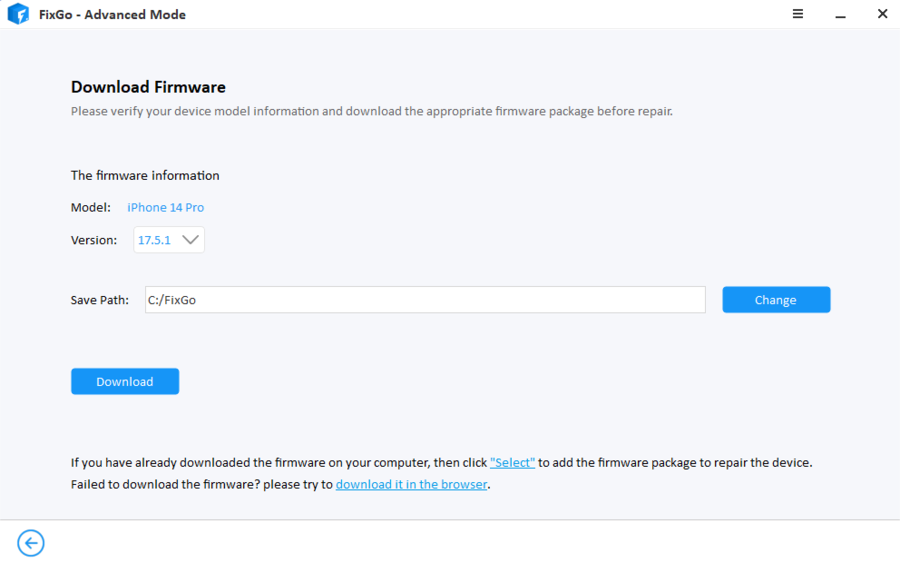The height and width of the screenshot is (563, 900).
Task: Close the FixGo window
Action: coord(882,14)
